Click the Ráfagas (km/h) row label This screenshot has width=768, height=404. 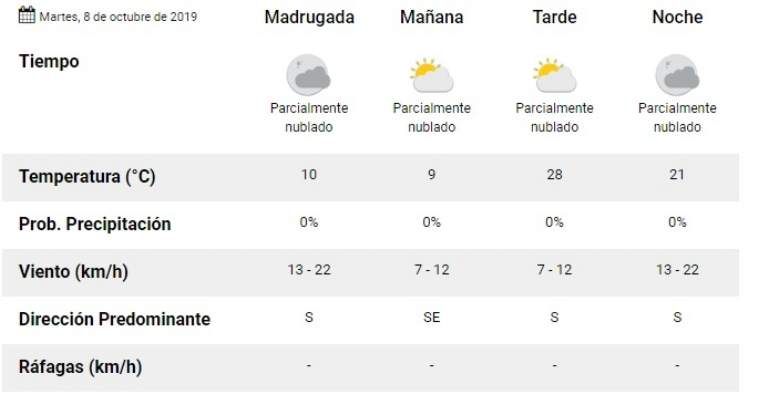pyautogui.click(x=80, y=367)
